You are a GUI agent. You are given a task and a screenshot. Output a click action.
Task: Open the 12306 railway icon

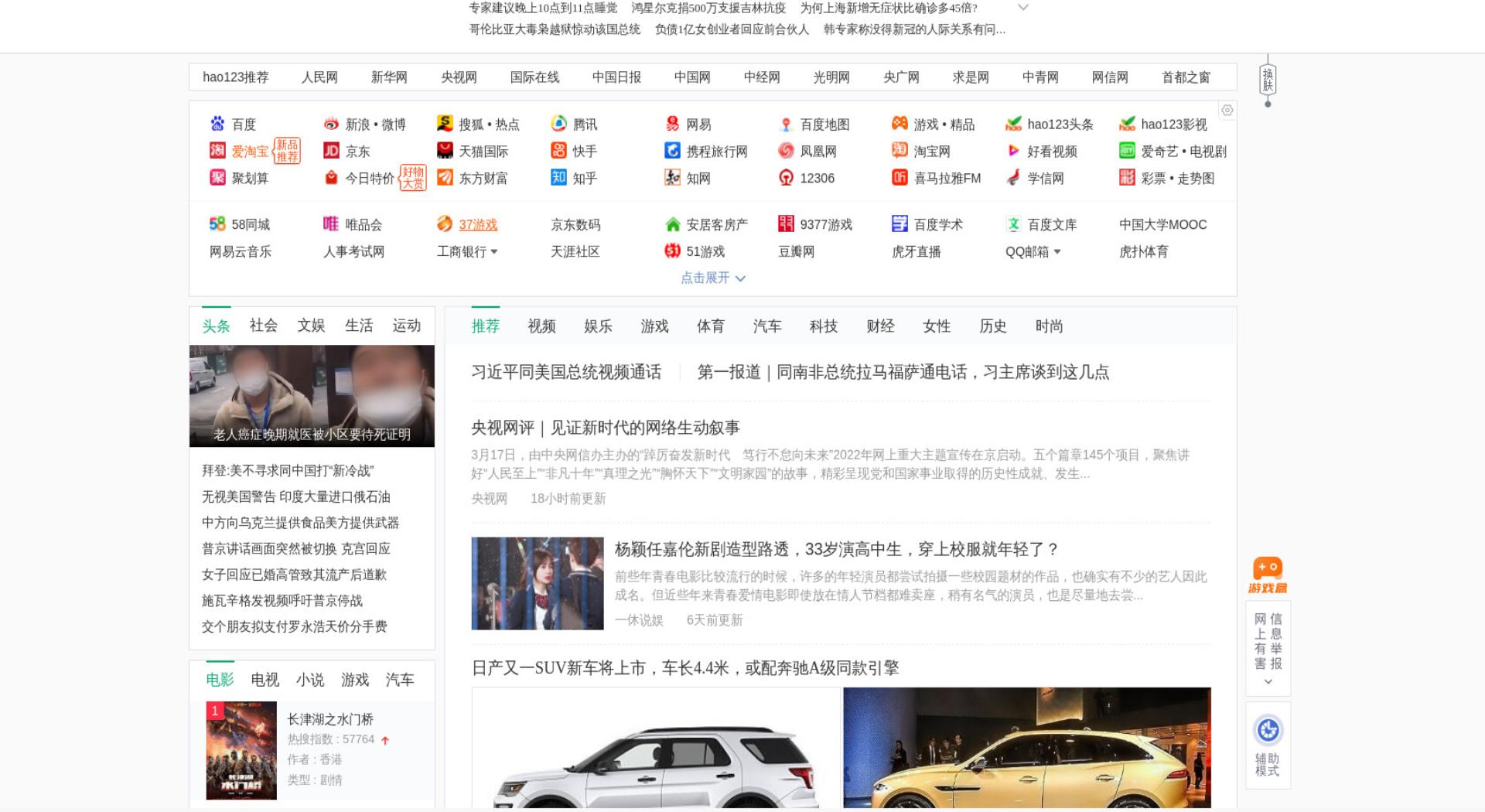coord(786,178)
